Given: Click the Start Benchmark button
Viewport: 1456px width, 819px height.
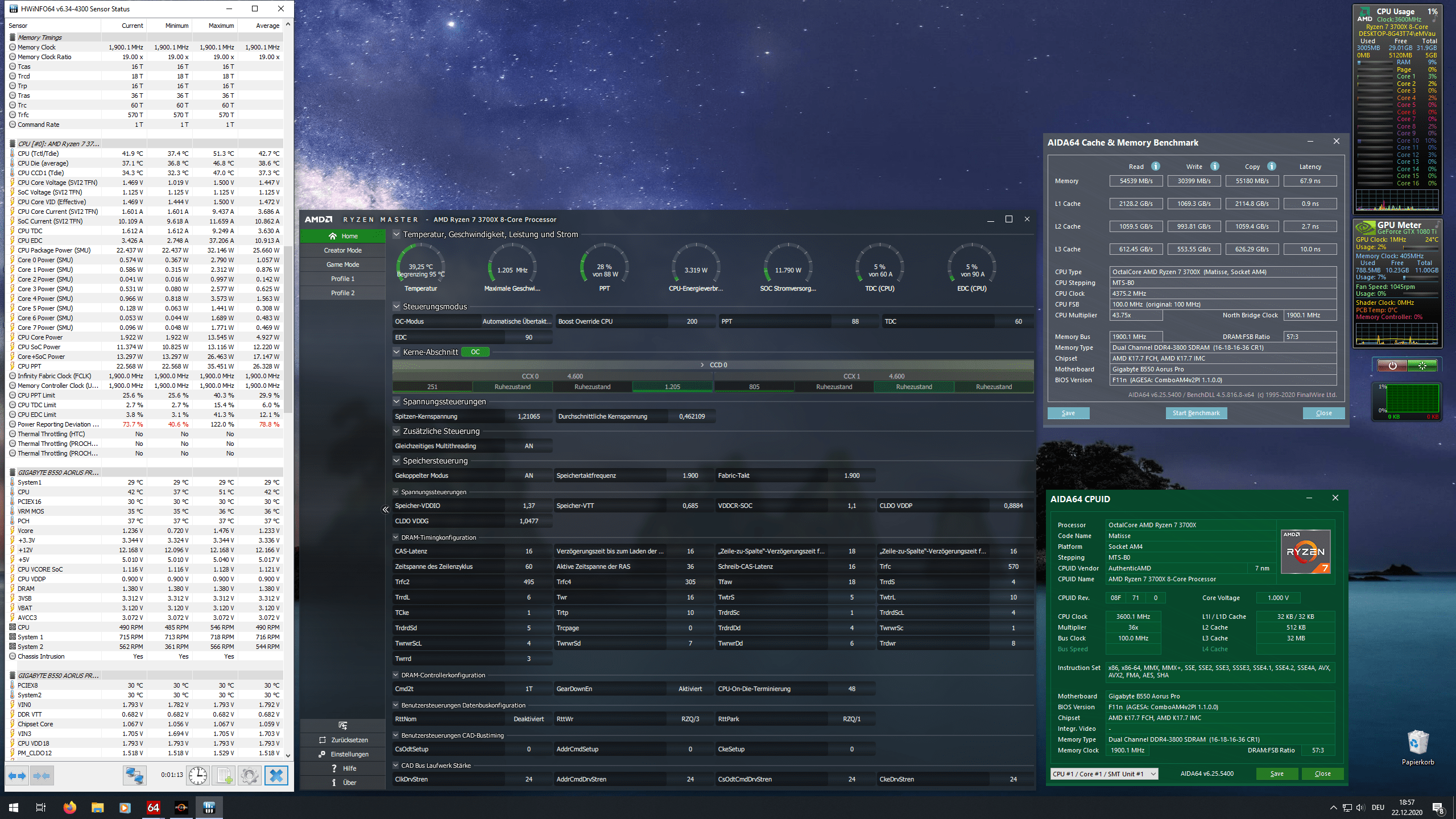Looking at the screenshot, I should click(x=1196, y=413).
